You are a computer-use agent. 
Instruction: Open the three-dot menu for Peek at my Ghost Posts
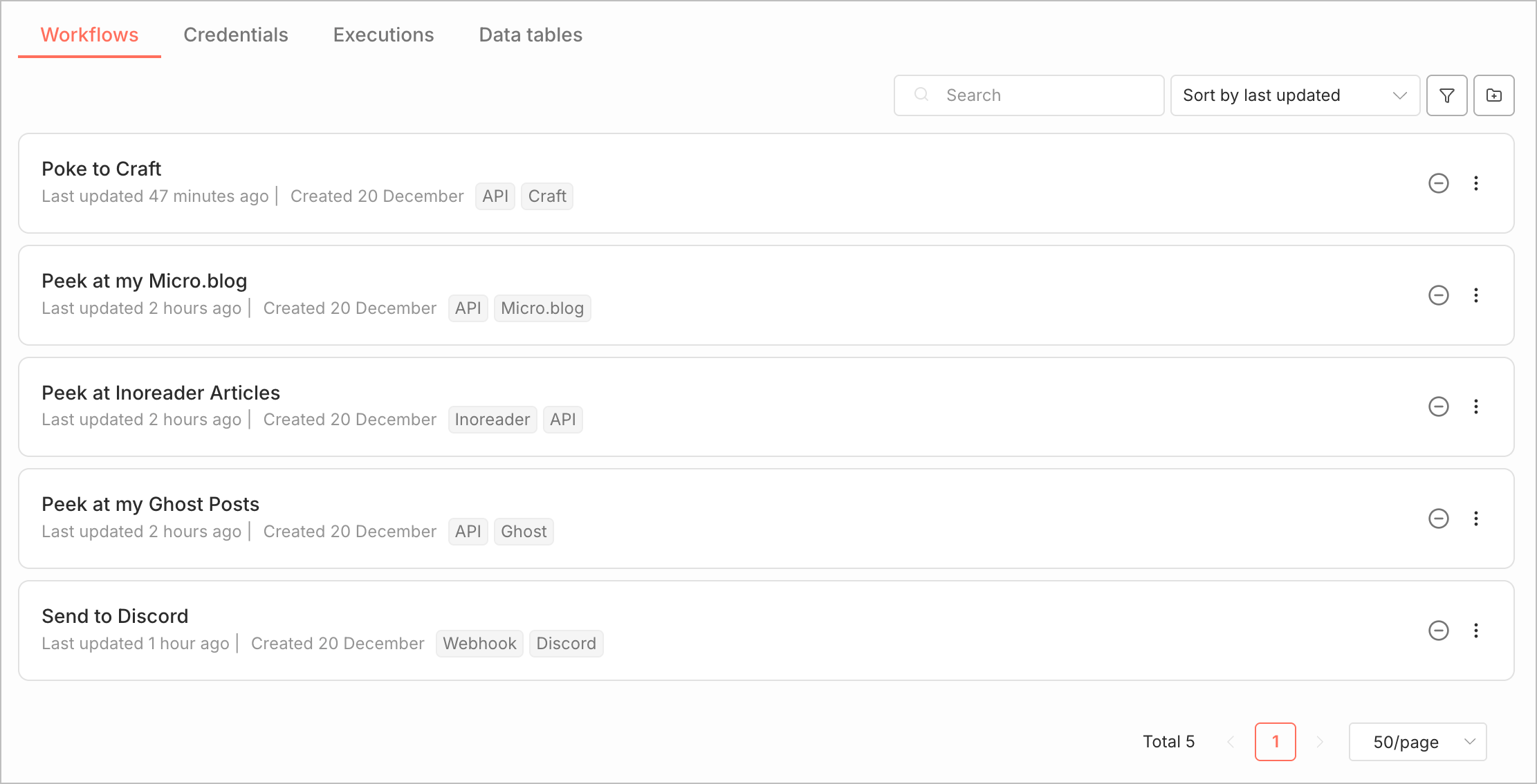pos(1475,519)
